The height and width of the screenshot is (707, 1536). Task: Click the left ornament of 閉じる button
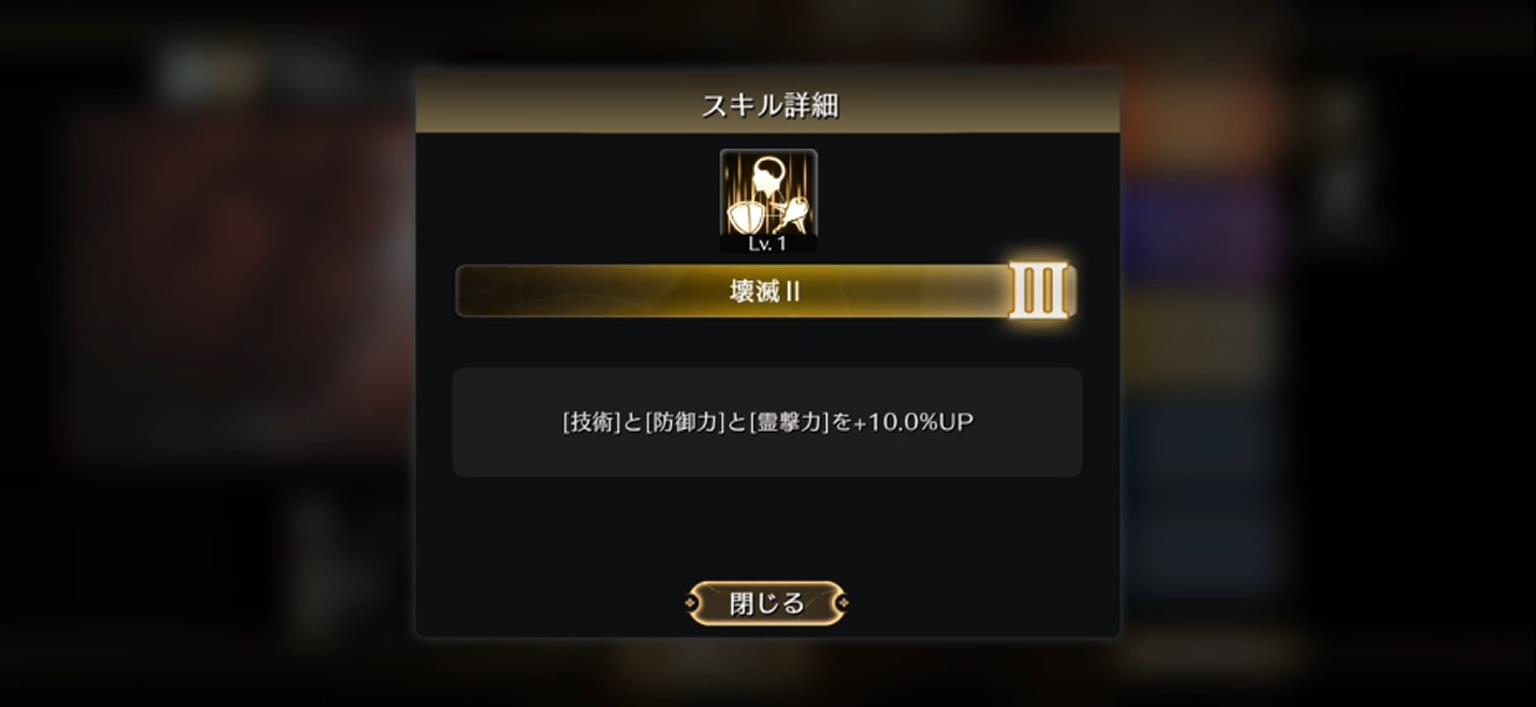pyautogui.click(x=693, y=603)
